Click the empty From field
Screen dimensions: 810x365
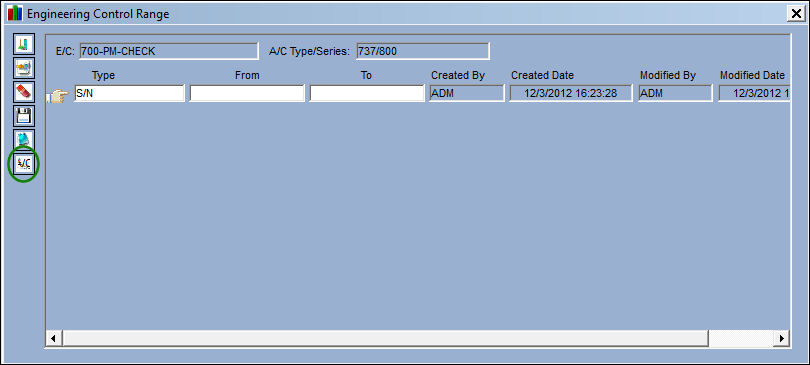(247, 93)
